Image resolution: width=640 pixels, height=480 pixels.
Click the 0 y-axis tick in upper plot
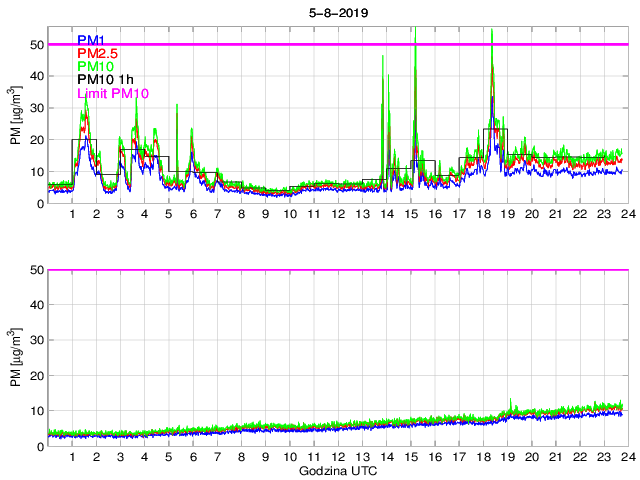pyautogui.click(x=40, y=204)
